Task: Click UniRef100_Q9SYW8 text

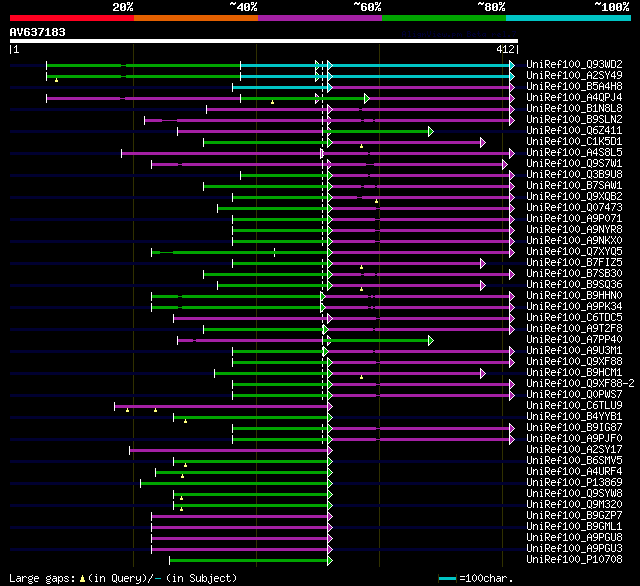Action: tap(574, 494)
